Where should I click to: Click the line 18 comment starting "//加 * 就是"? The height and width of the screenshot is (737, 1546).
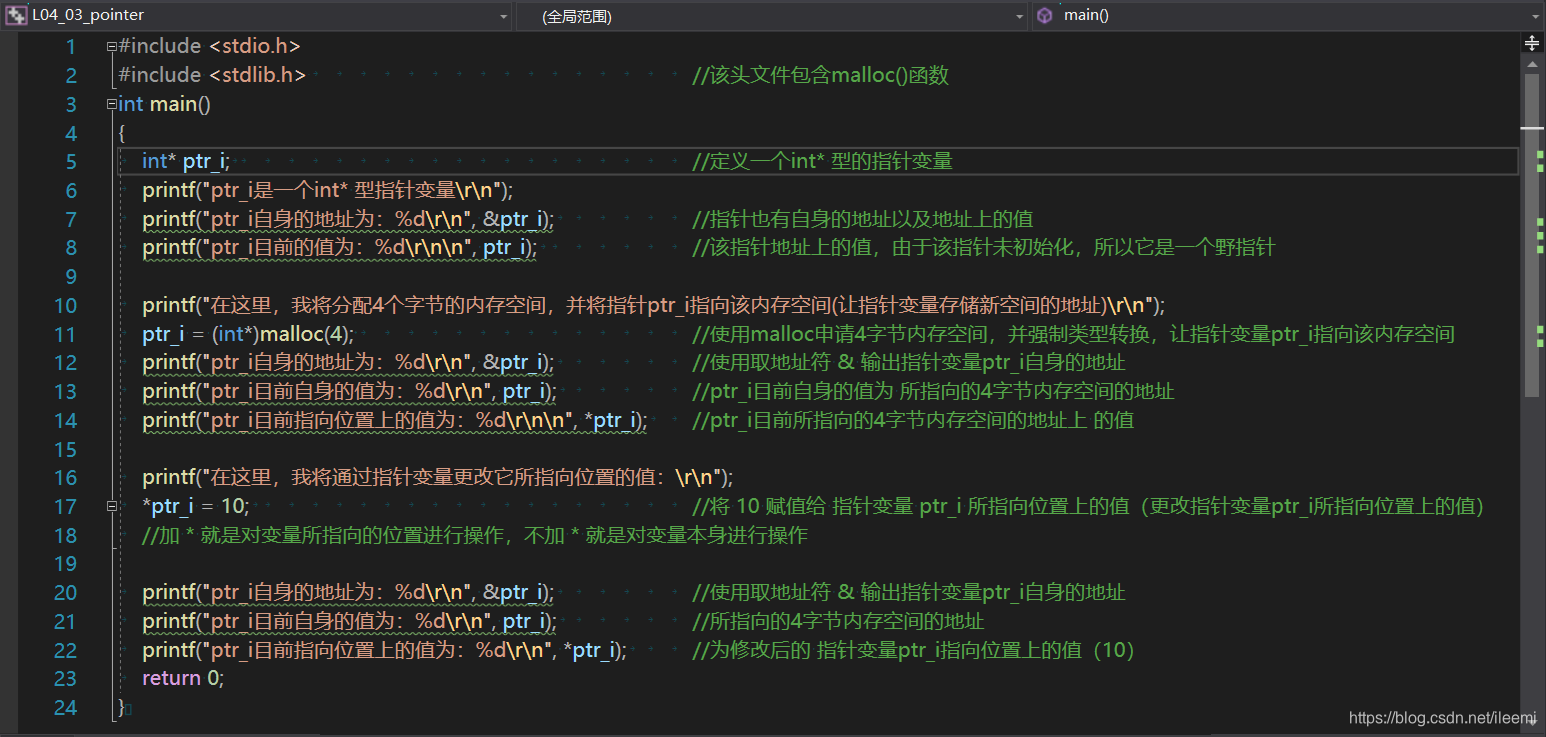pyautogui.click(x=475, y=535)
